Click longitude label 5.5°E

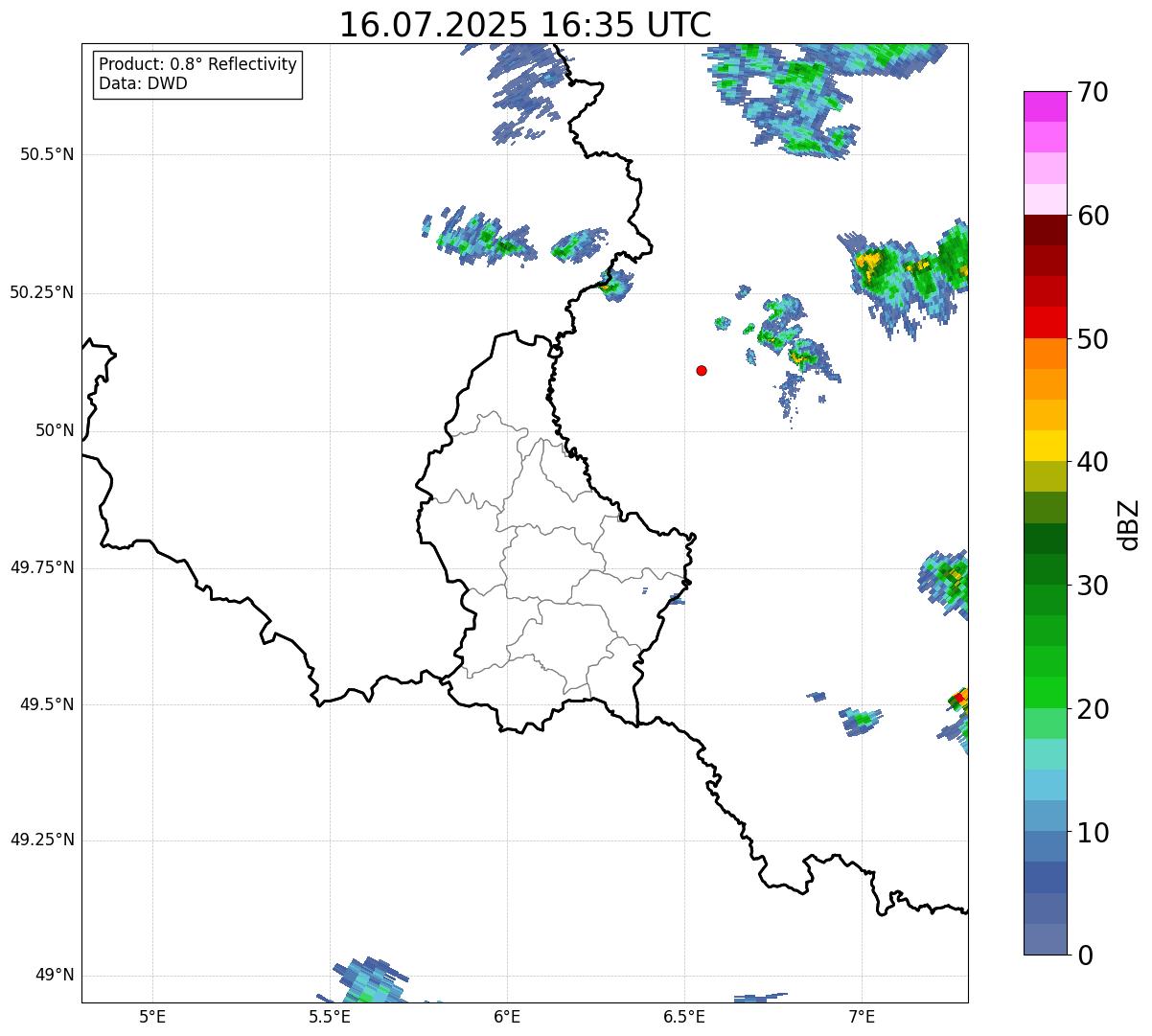330,1017
